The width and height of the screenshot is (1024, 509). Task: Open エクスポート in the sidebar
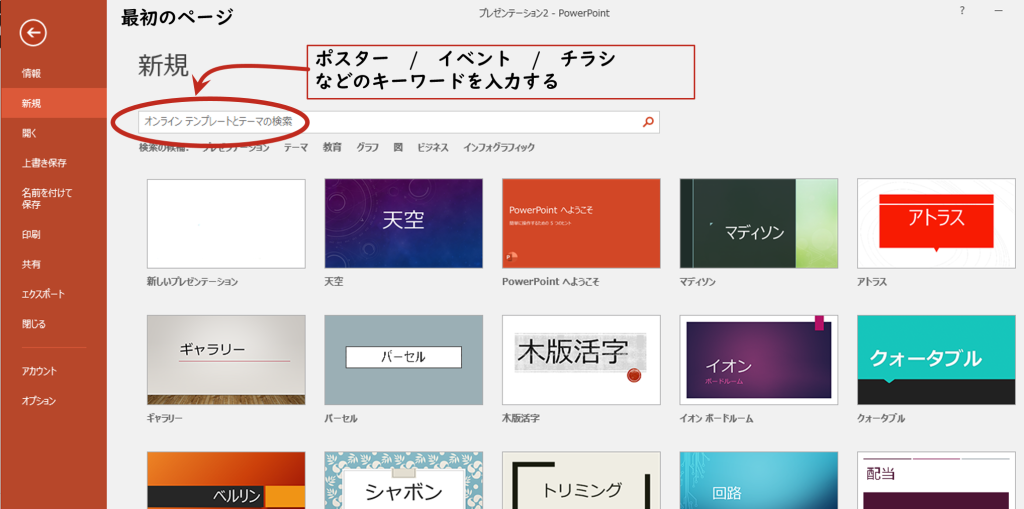click(x=43, y=294)
